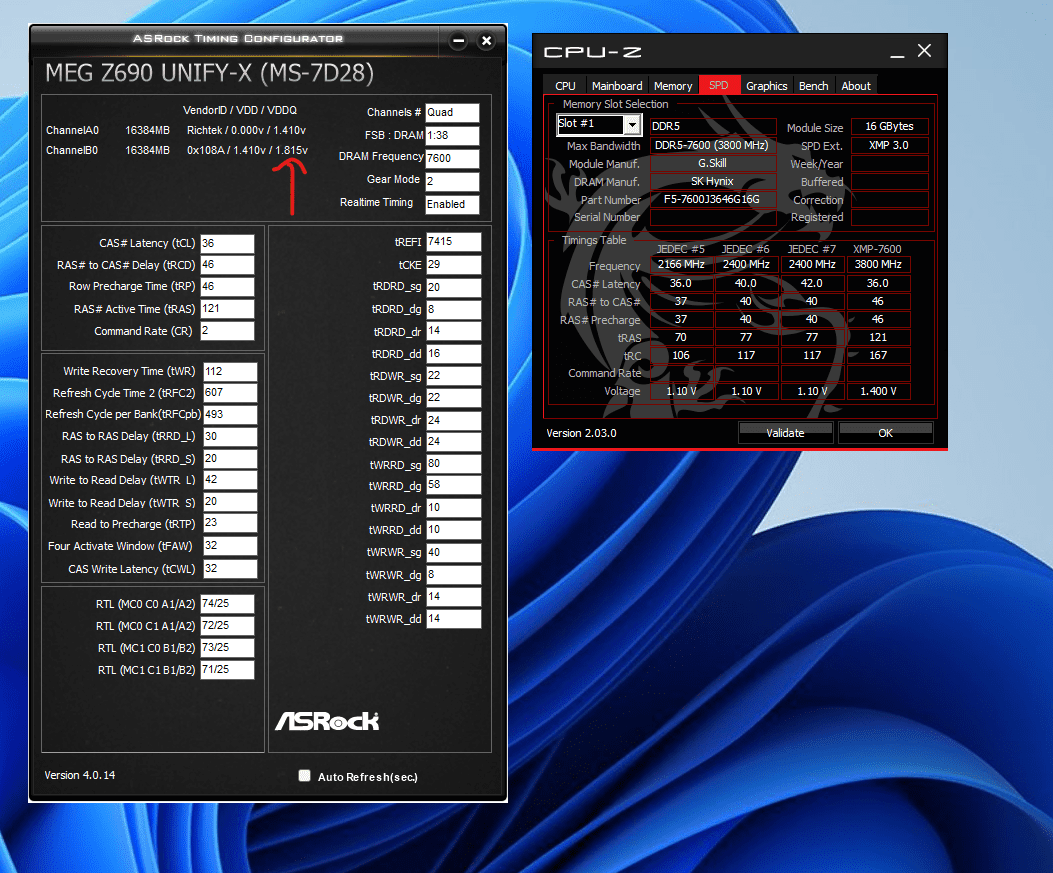
Task: Click the Gear Mode field
Action: pyautogui.click(x=452, y=181)
